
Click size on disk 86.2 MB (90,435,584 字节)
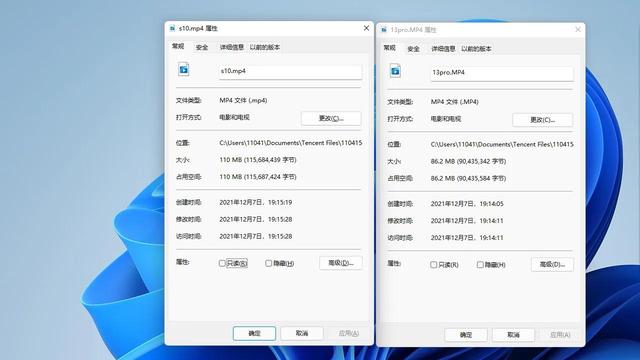pyautogui.click(x=469, y=178)
